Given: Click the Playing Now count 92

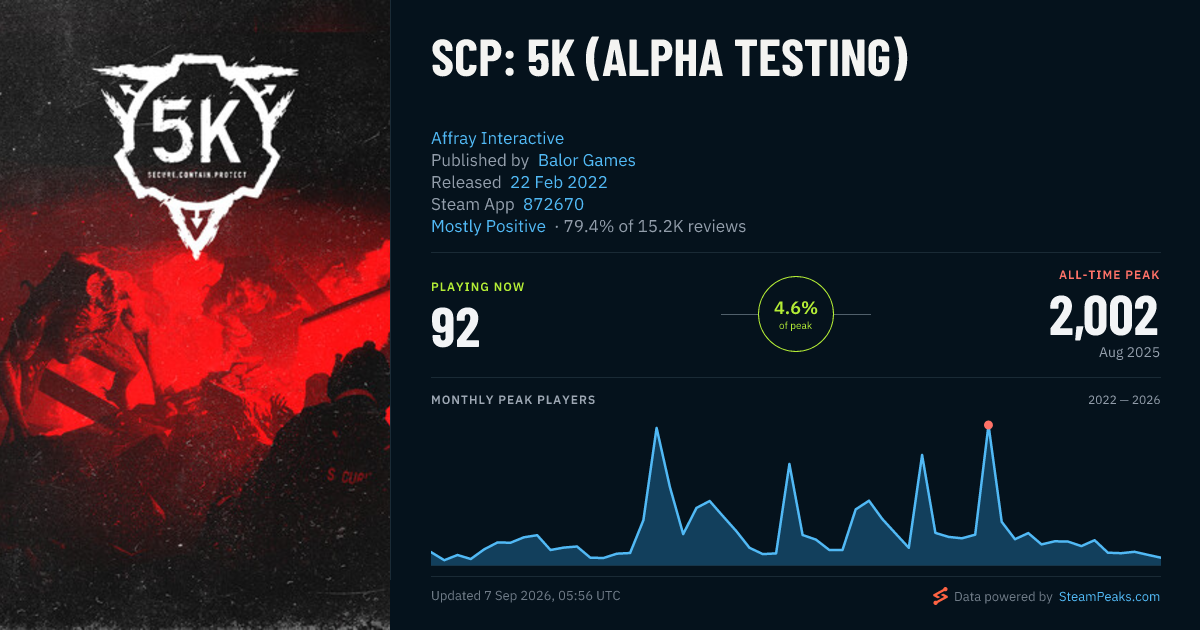Looking at the screenshot, I should click(x=455, y=328).
